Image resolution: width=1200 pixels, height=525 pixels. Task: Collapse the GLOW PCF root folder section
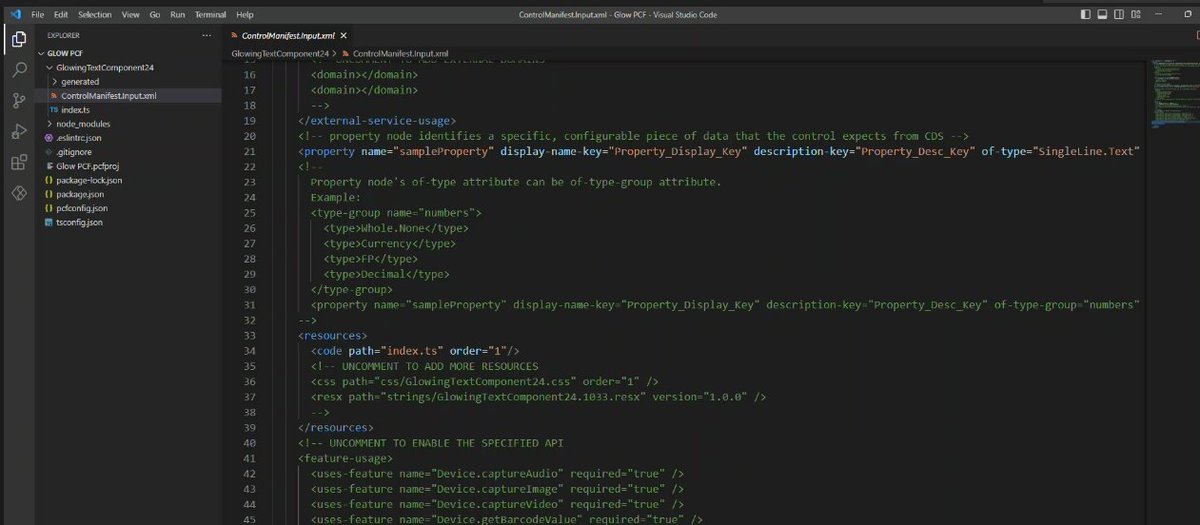(x=41, y=53)
